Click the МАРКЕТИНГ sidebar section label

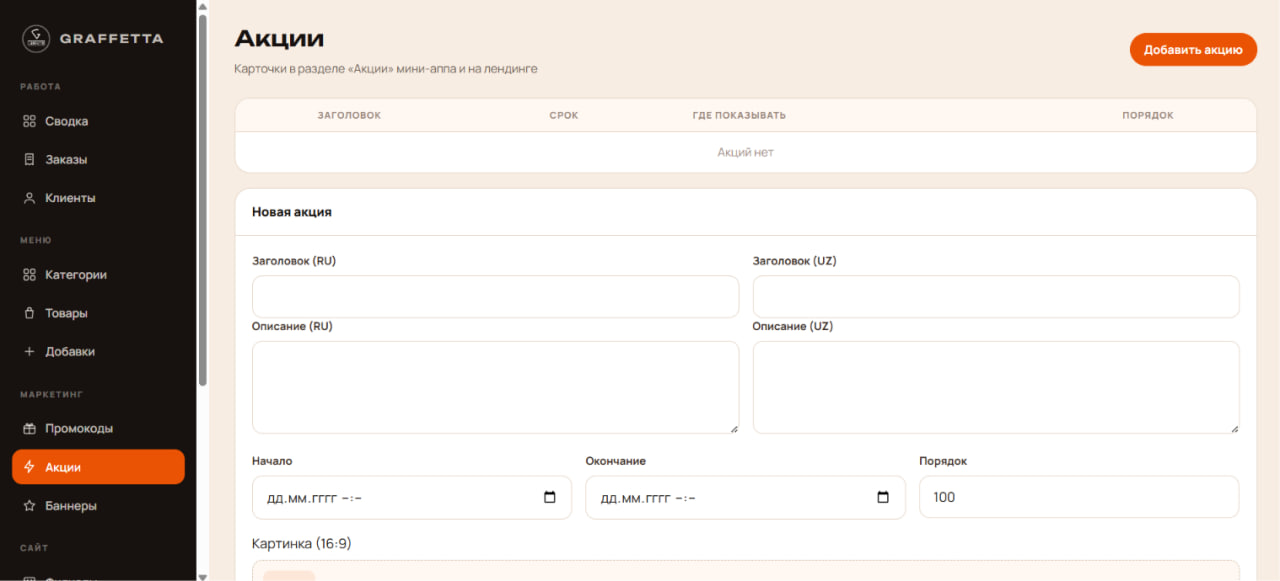[x=52, y=394]
